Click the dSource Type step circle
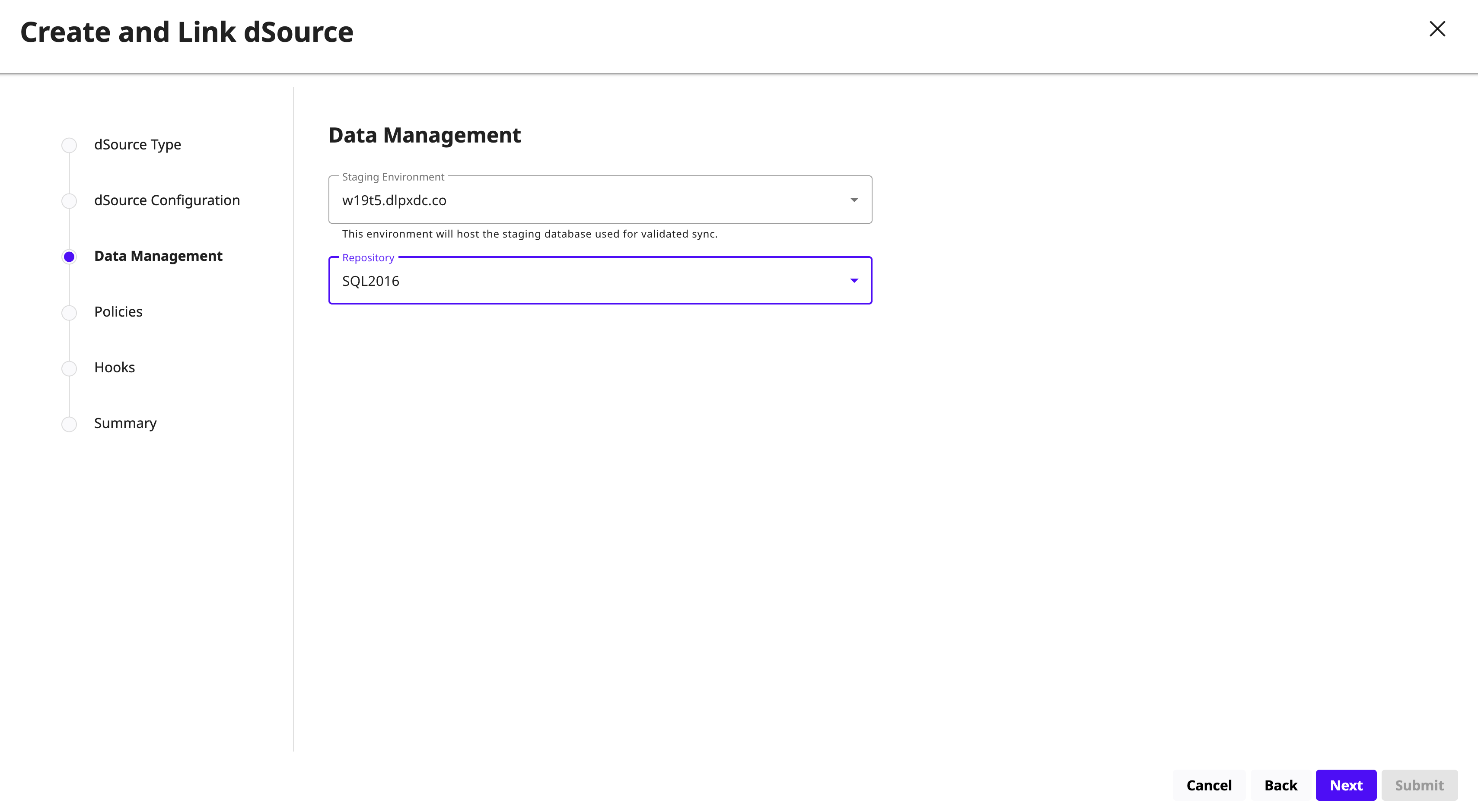The width and height of the screenshot is (1478, 812). point(69,145)
